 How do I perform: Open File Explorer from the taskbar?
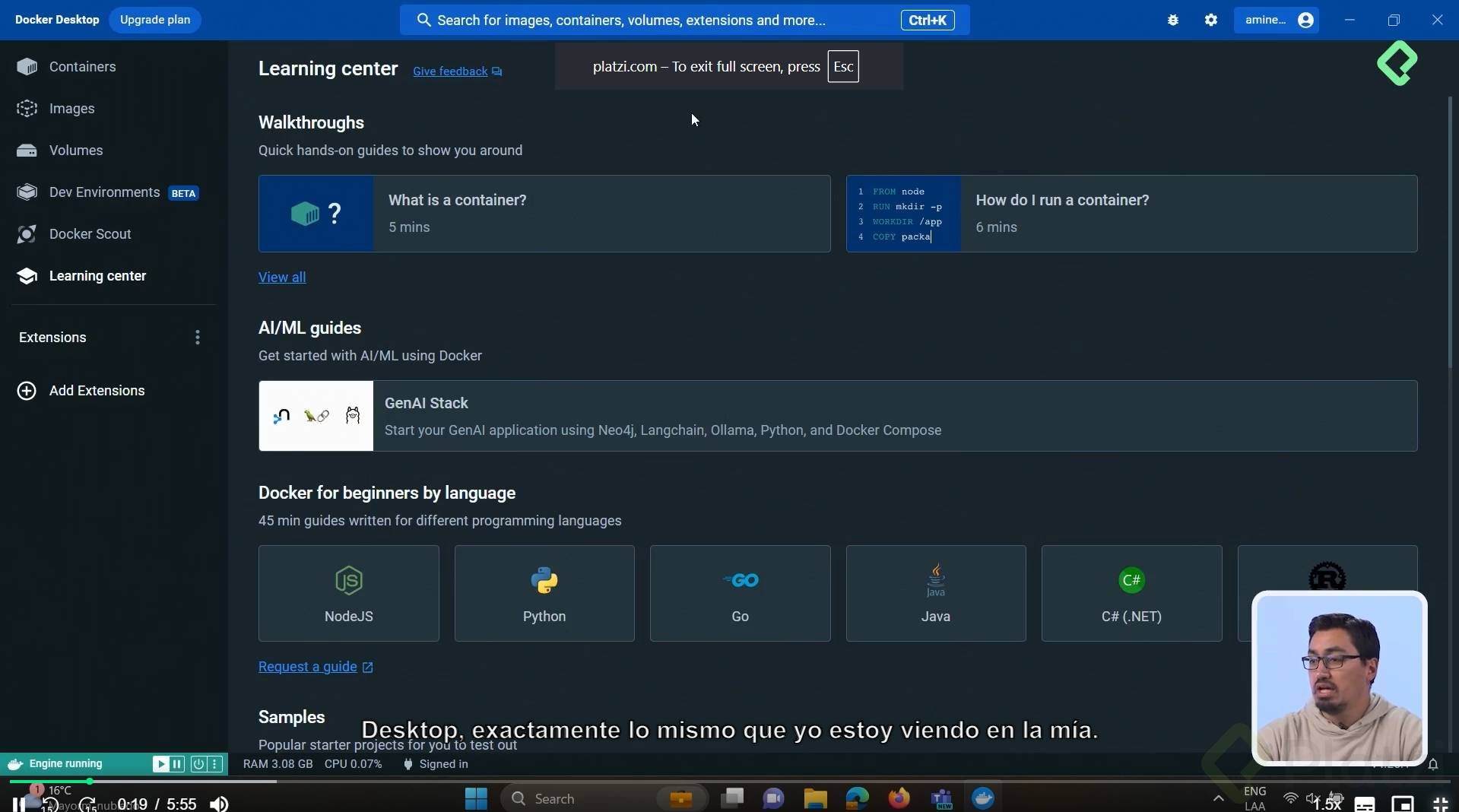tap(815, 798)
